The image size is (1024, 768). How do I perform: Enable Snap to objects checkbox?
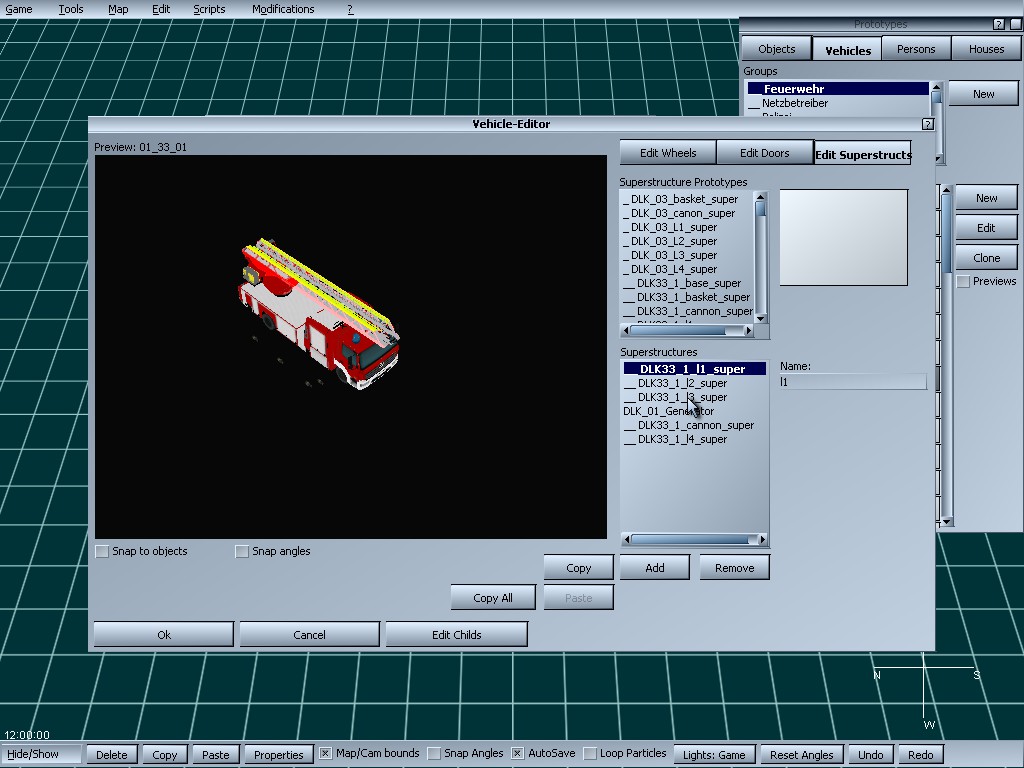(102, 551)
